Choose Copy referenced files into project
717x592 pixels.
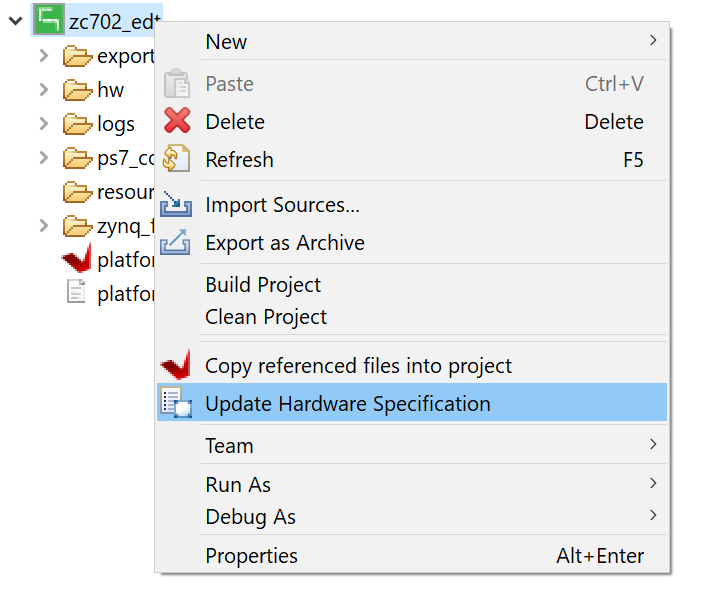point(412,365)
